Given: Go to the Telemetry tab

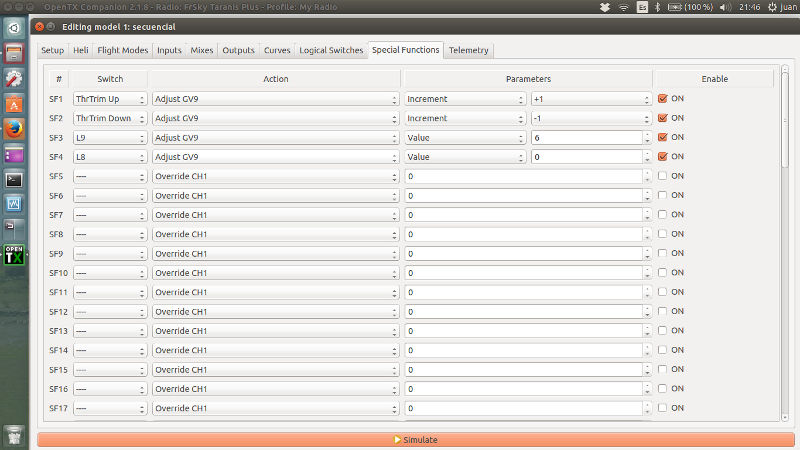Looking at the screenshot, I should 469,50.
